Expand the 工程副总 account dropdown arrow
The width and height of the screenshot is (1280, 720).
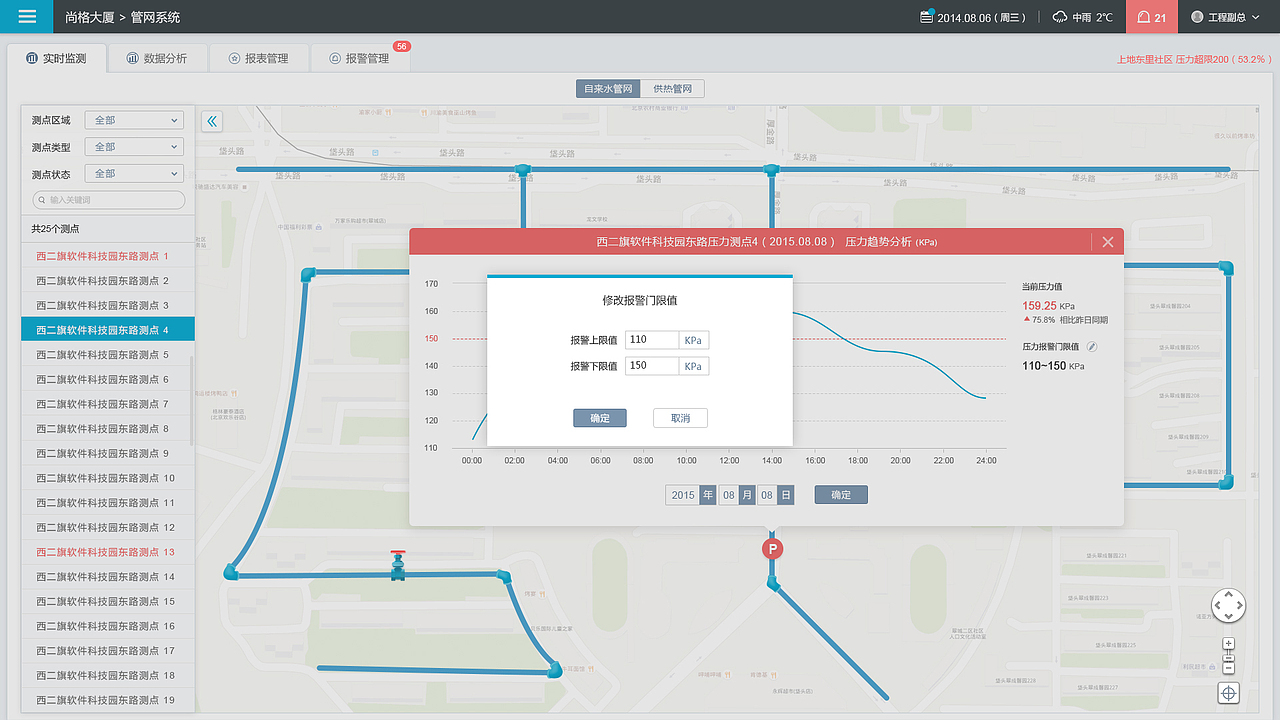pyautogui.click(x=1254, y=18)
